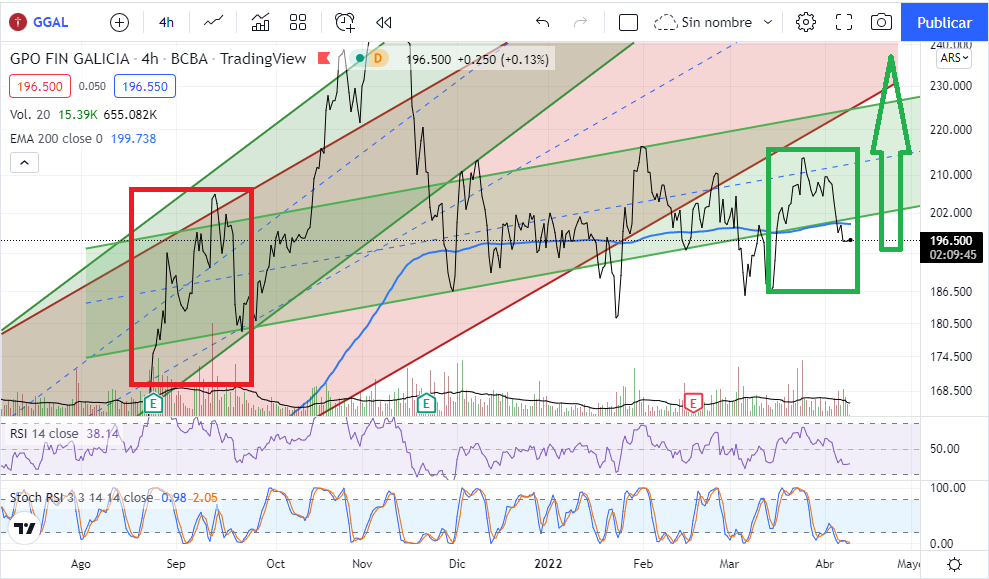Viewport: 989px width, 579px height.
Task: Open chart settings gear
Action: 805,23
